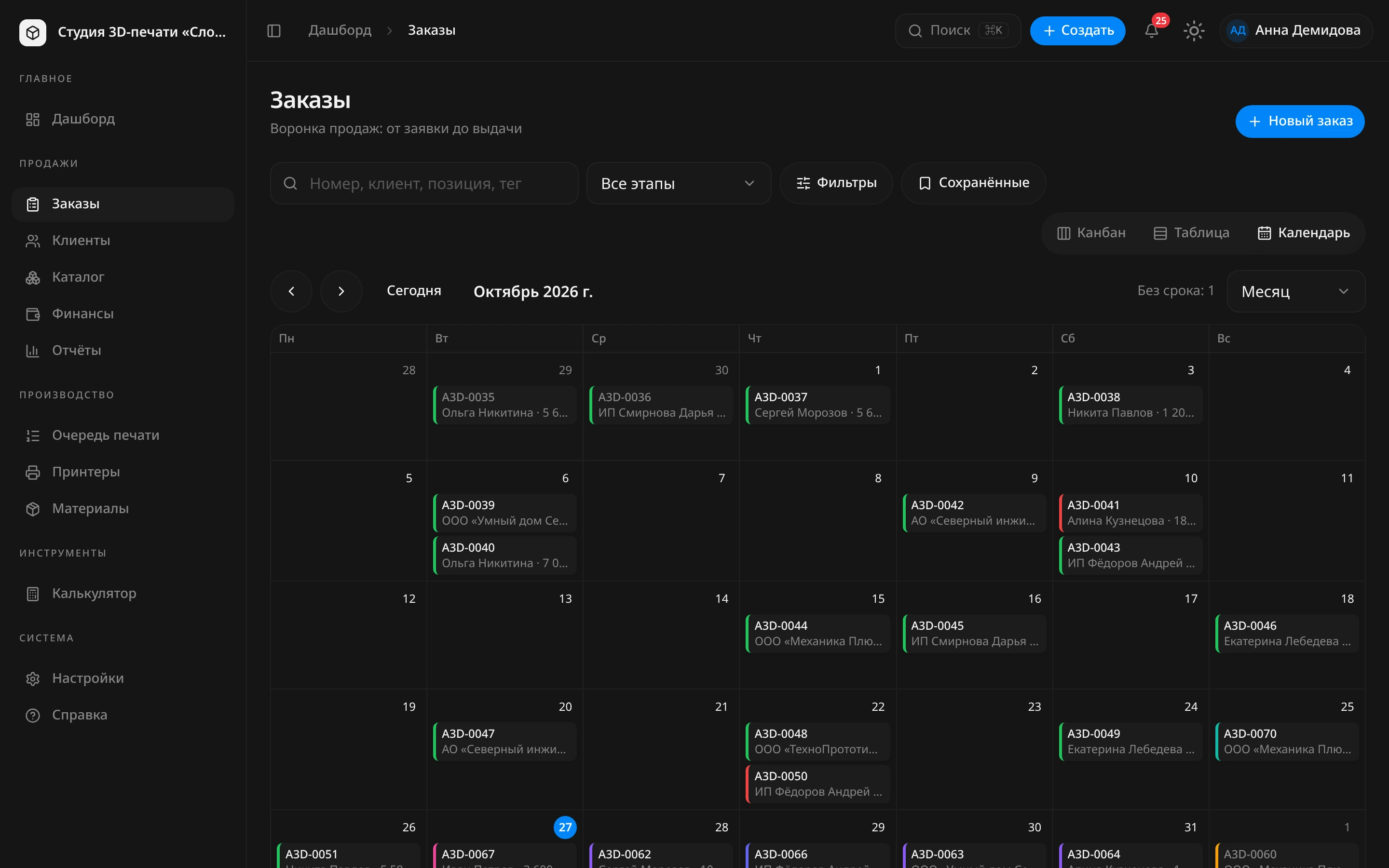Switch to Table (Таблица) view

tap(1192, 233)
